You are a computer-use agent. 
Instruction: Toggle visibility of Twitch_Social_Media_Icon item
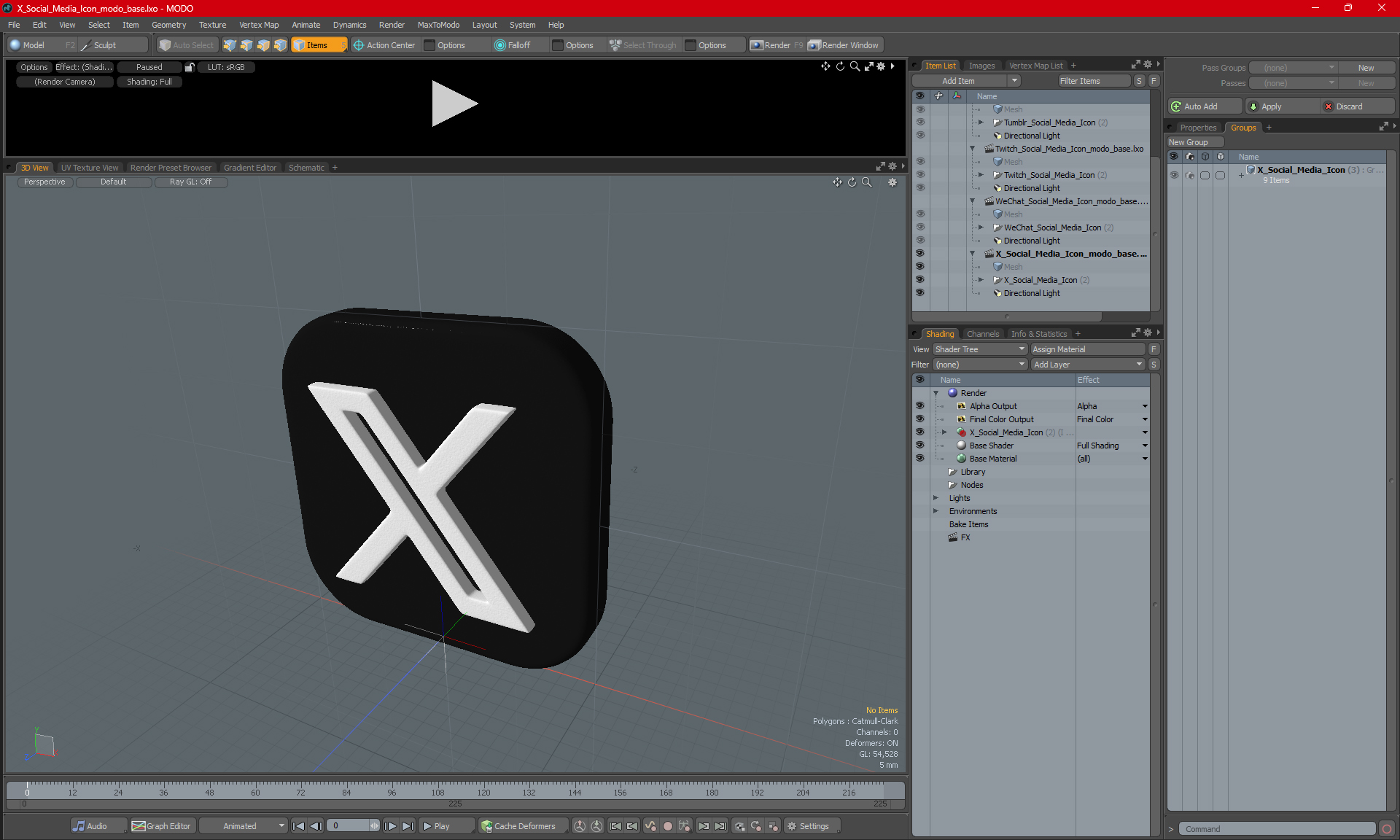click(x=919, y=175)
